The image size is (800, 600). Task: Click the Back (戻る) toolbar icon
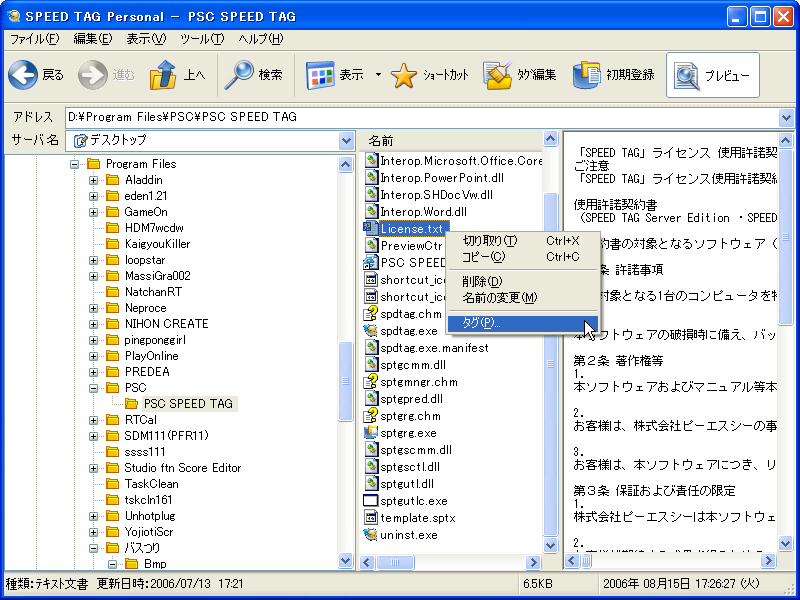(x=23, y=75)
